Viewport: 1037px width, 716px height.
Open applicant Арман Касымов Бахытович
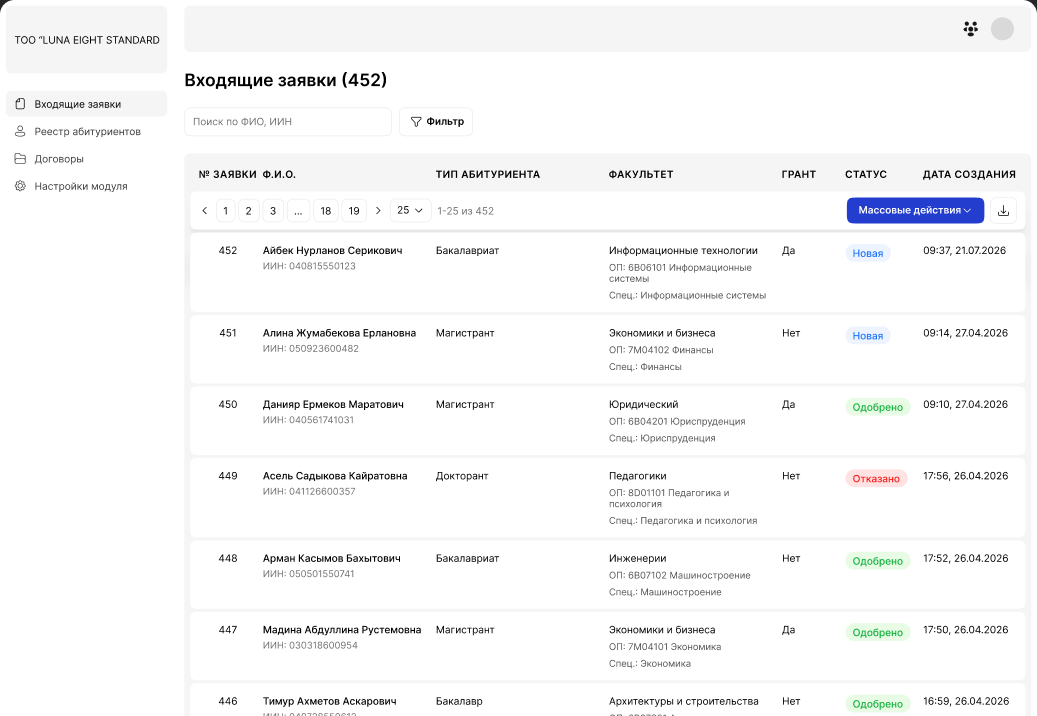tap(332, 559)
